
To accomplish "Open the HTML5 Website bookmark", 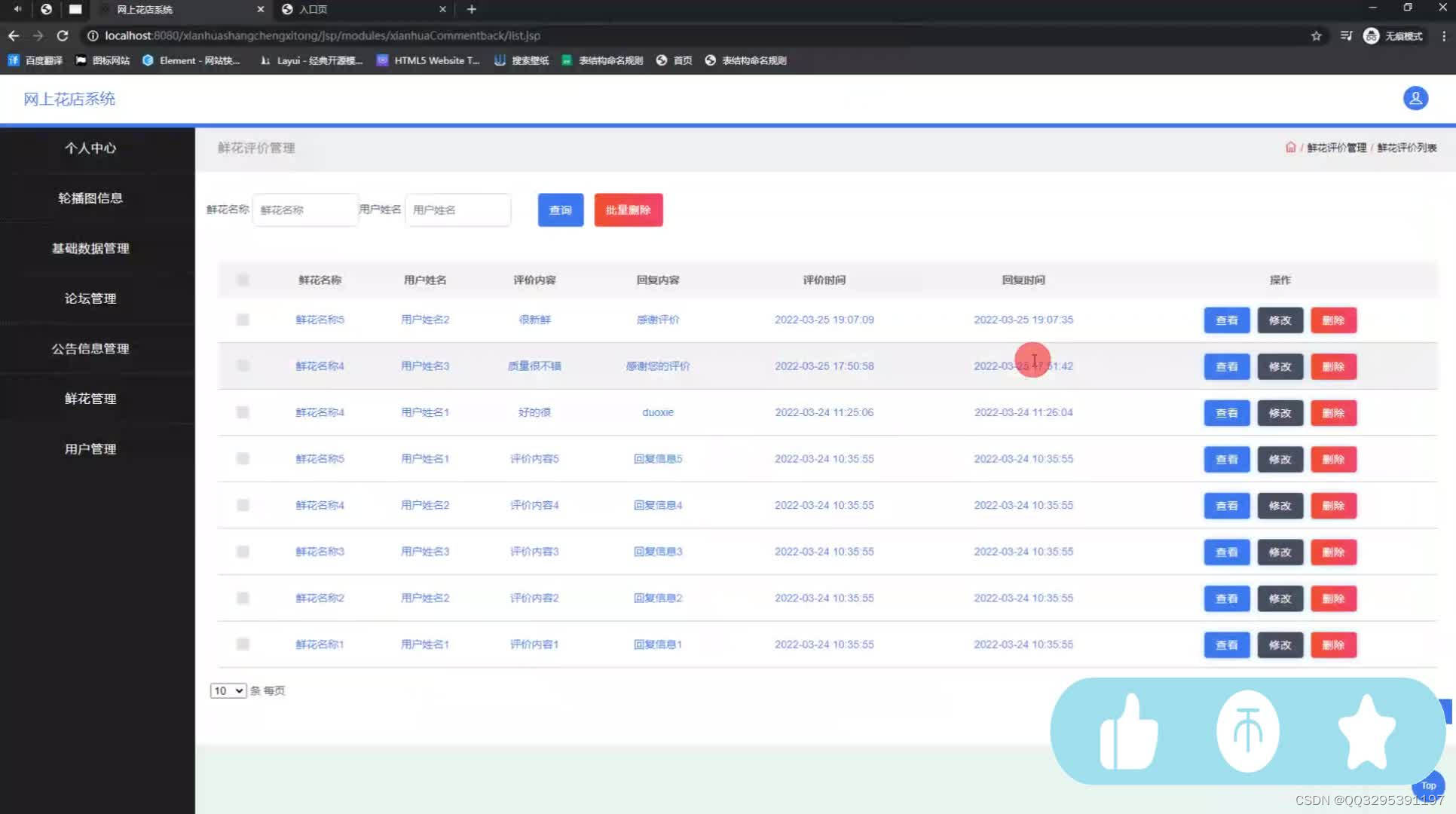I will pos(428,60).
